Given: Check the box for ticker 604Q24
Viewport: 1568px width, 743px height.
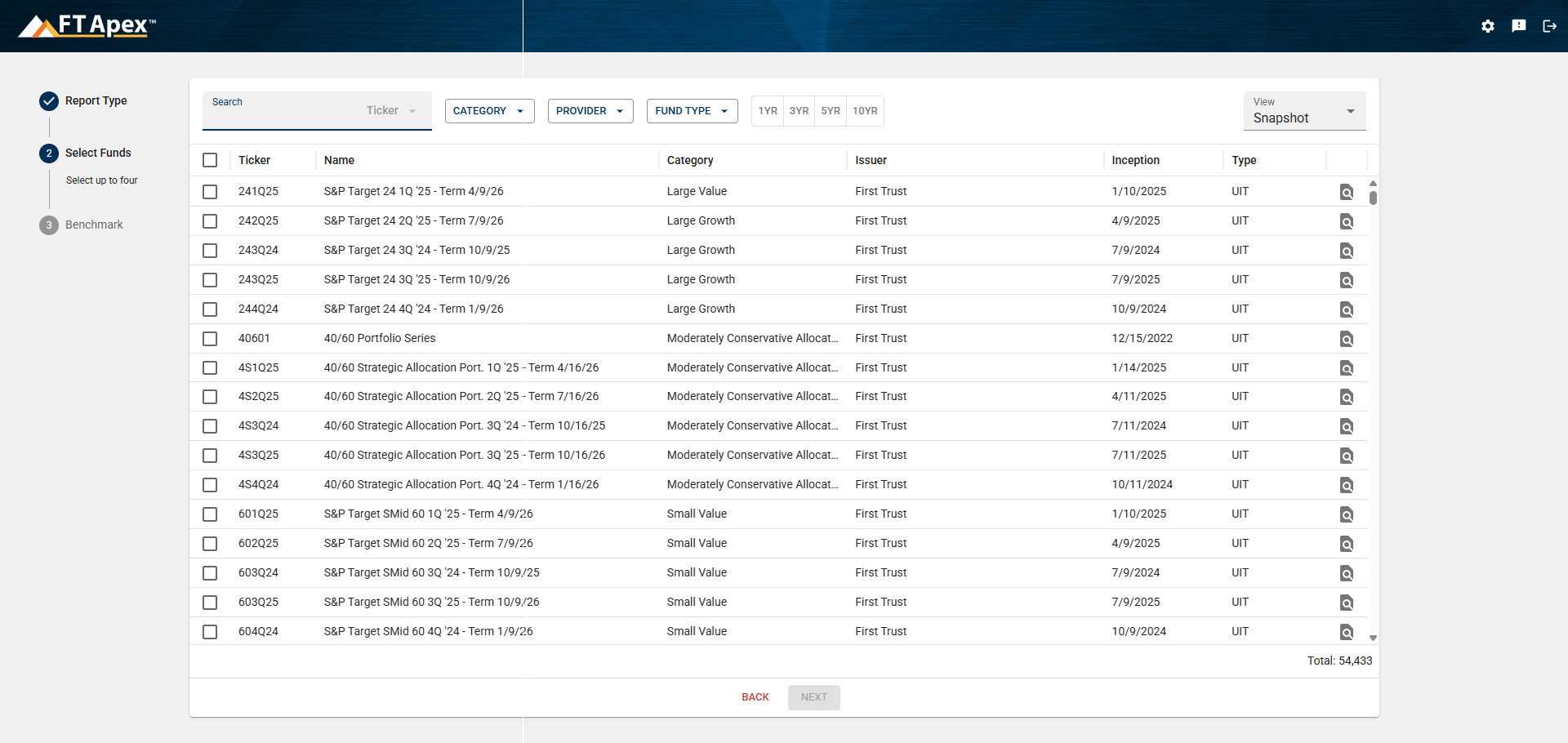Looking at the screenshot, I should click(x=210, y=631).
